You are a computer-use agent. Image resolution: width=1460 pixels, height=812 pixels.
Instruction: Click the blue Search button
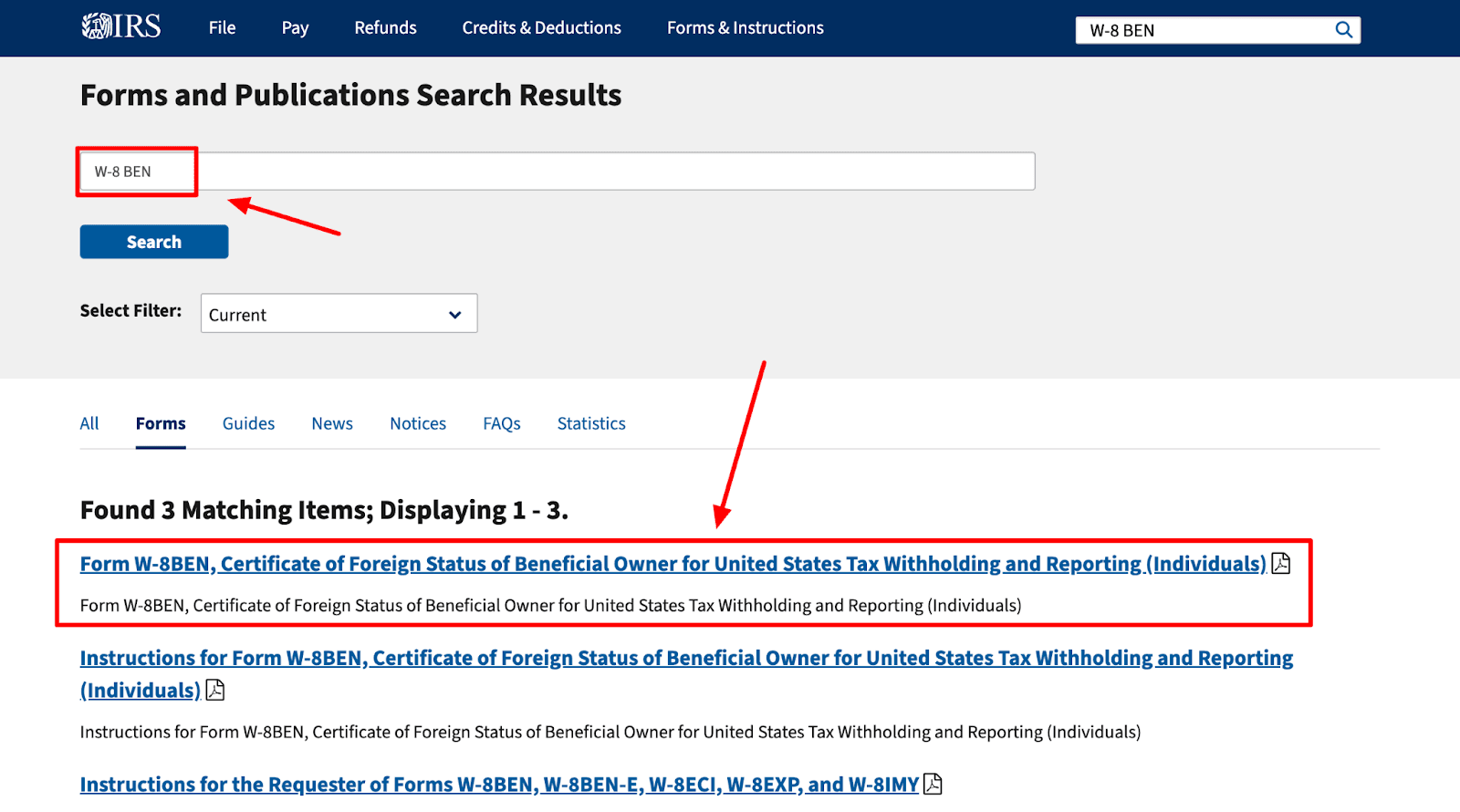pos(154,242)
